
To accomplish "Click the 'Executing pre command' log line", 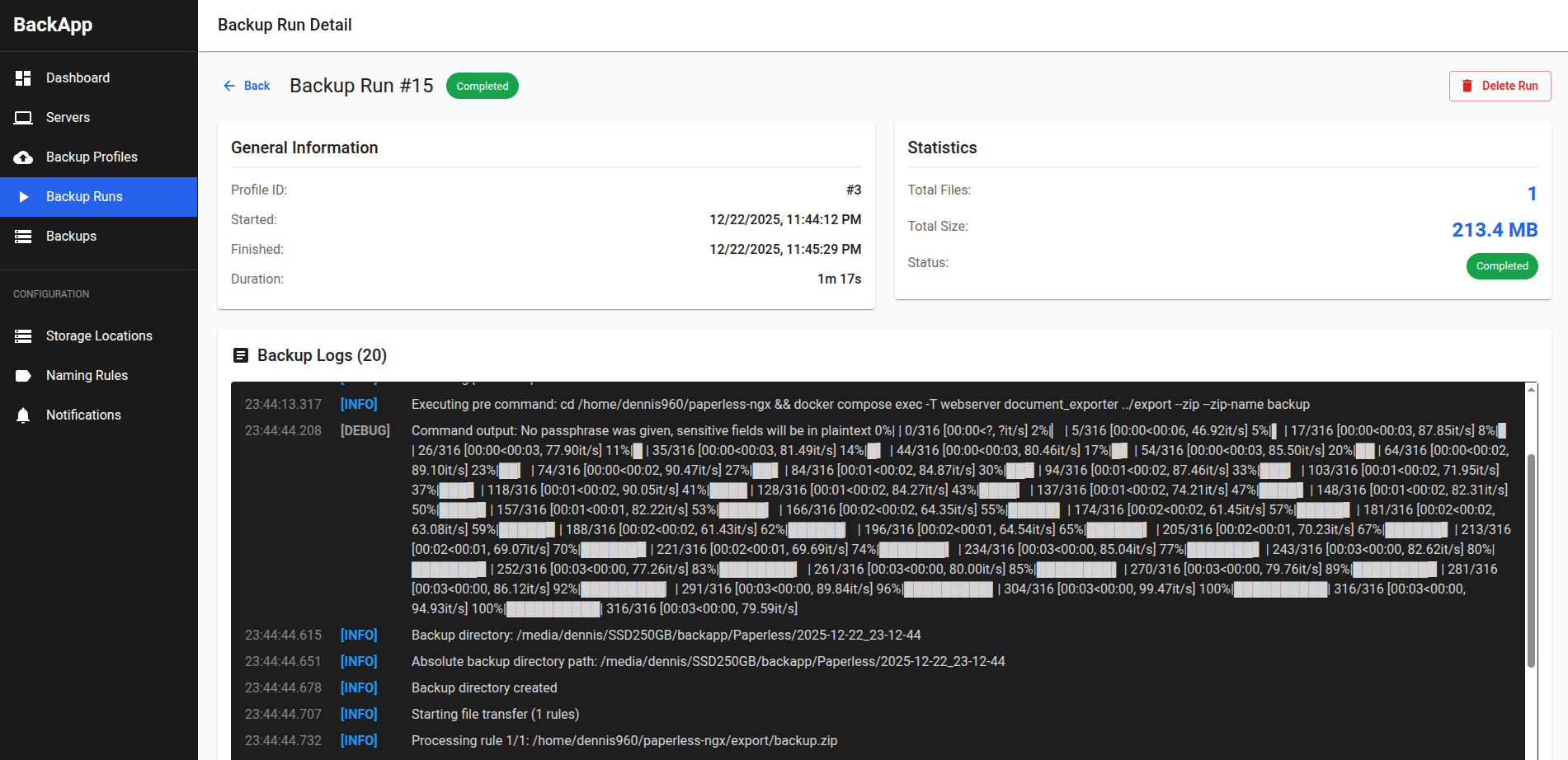I will pyautogui.click(x=860, y=405).
